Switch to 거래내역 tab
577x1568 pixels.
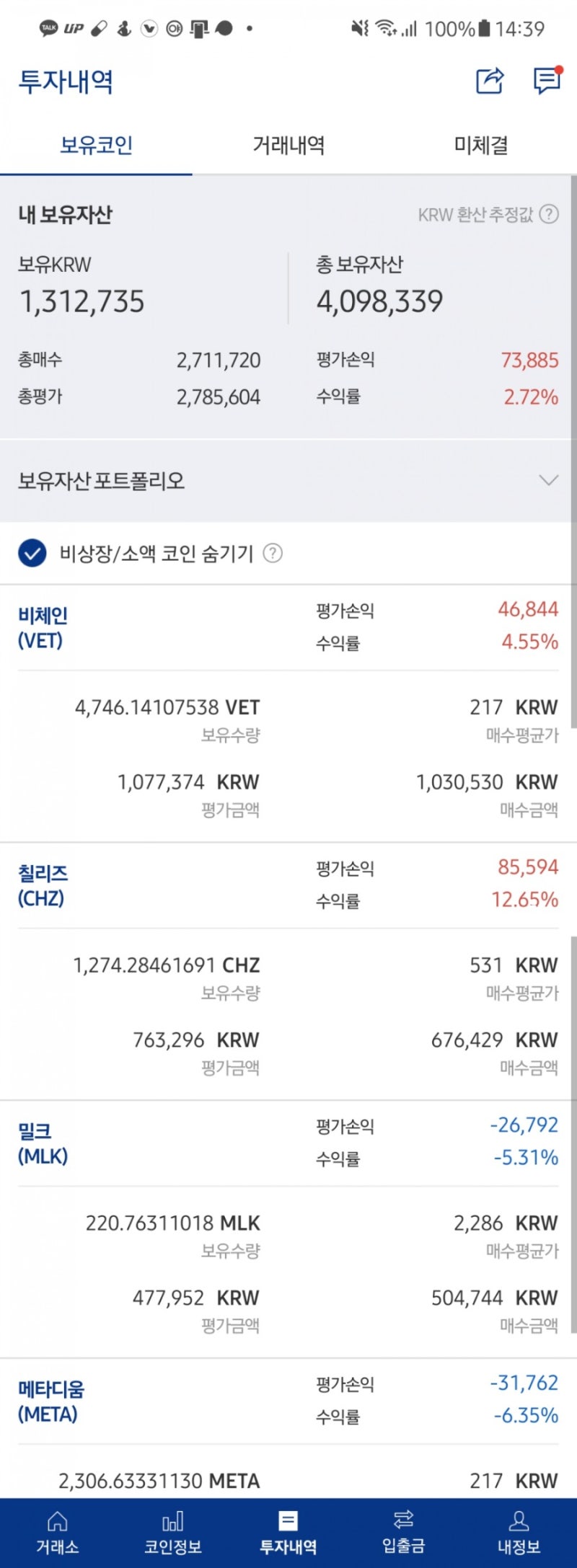pyautogui.click(x=288, y=146)
